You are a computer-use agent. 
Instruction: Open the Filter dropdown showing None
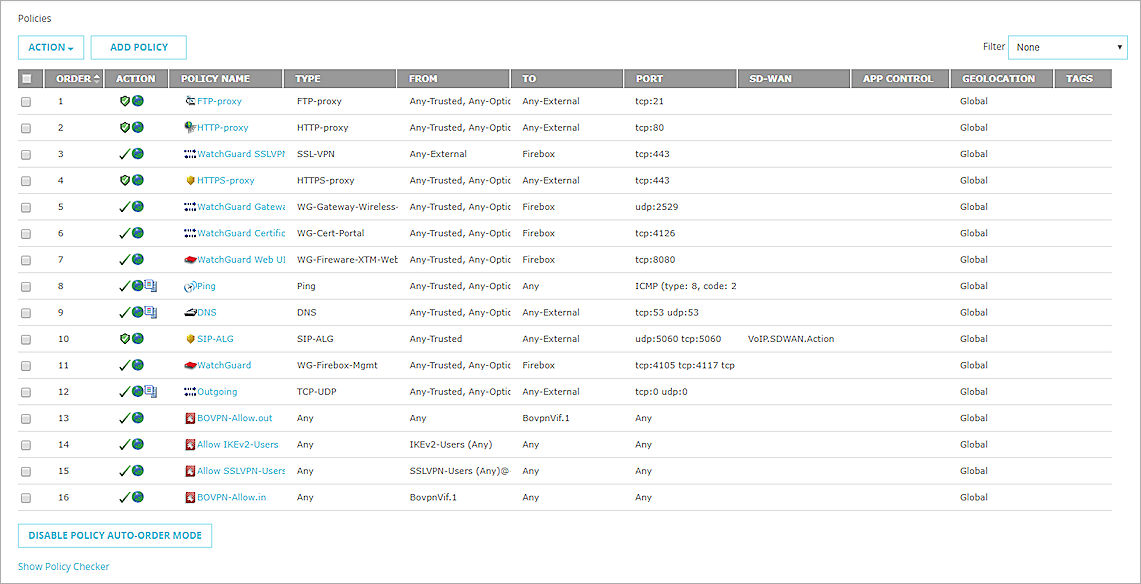[x=1067, y=46]
